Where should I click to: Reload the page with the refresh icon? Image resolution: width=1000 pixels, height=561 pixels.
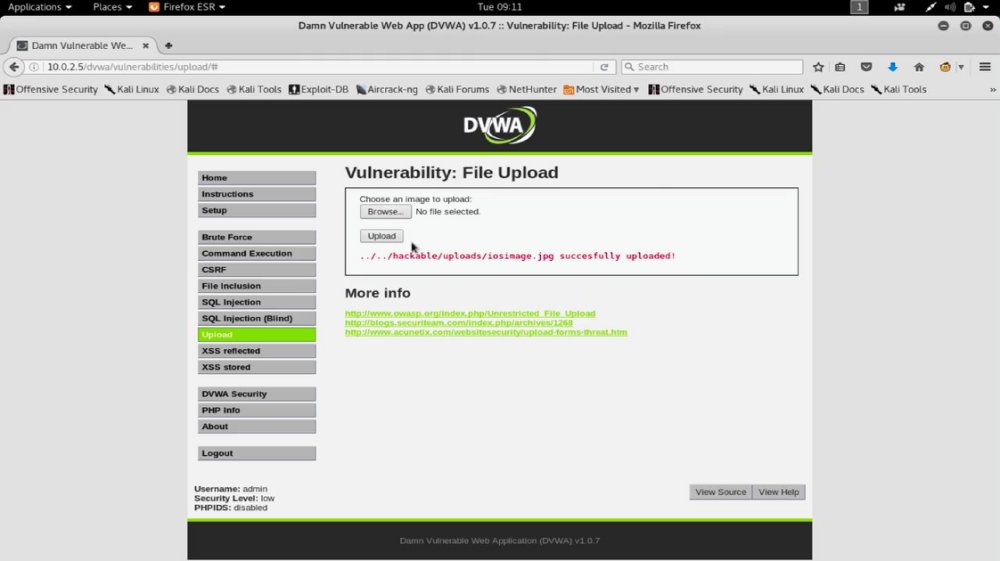pyautogui.click(x=604, y=67)
